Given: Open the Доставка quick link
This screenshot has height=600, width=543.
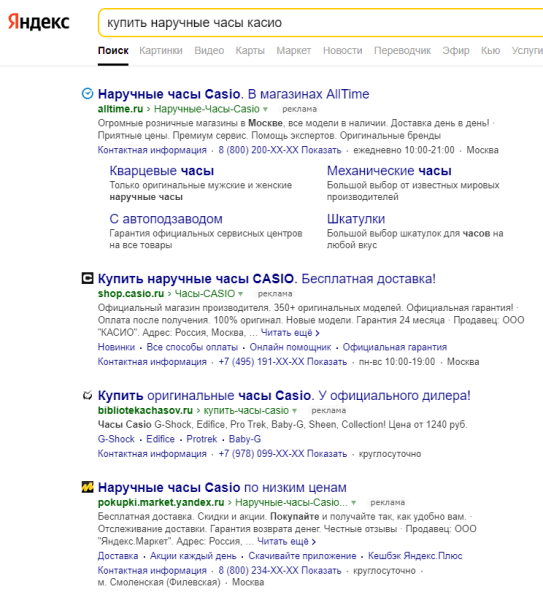Looking at the screenshot, I should point(118,556).
